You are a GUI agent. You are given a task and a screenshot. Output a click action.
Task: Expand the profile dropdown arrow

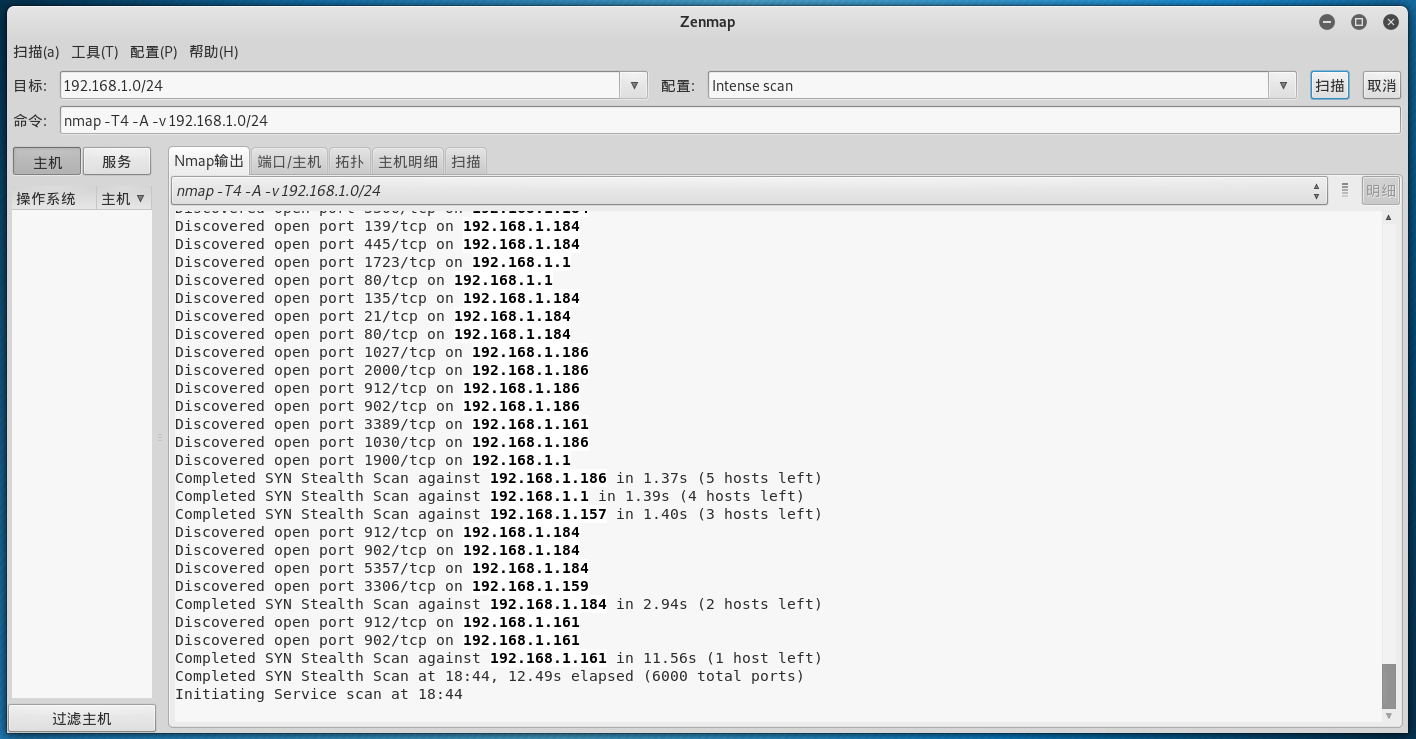1283,86
